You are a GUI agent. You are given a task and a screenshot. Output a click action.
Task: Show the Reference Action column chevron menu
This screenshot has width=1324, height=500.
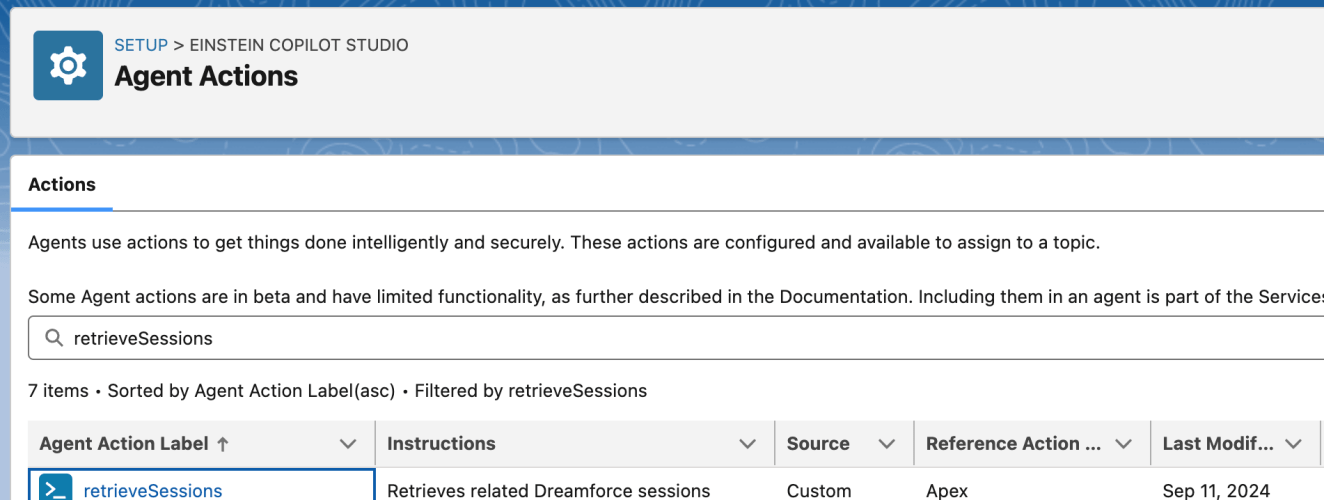pos(1123,444)
